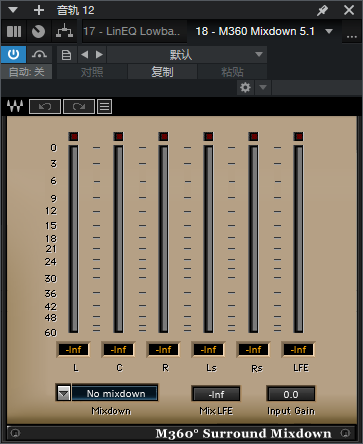Open the Mixdown mode dropdown arrow
The image size is (363, 444).
63,393
